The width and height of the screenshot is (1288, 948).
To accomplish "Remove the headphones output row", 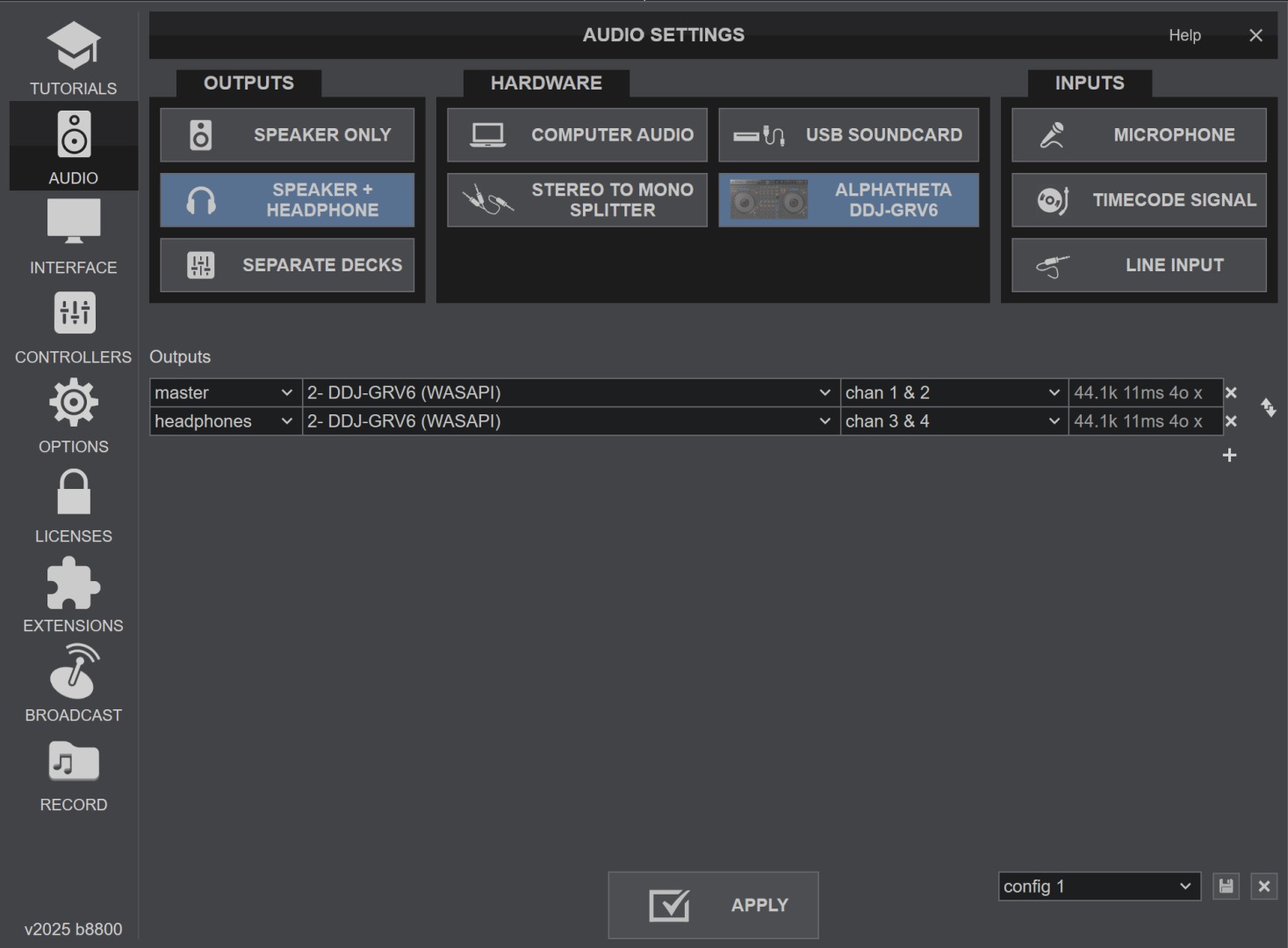I will tap(1231, 421).
